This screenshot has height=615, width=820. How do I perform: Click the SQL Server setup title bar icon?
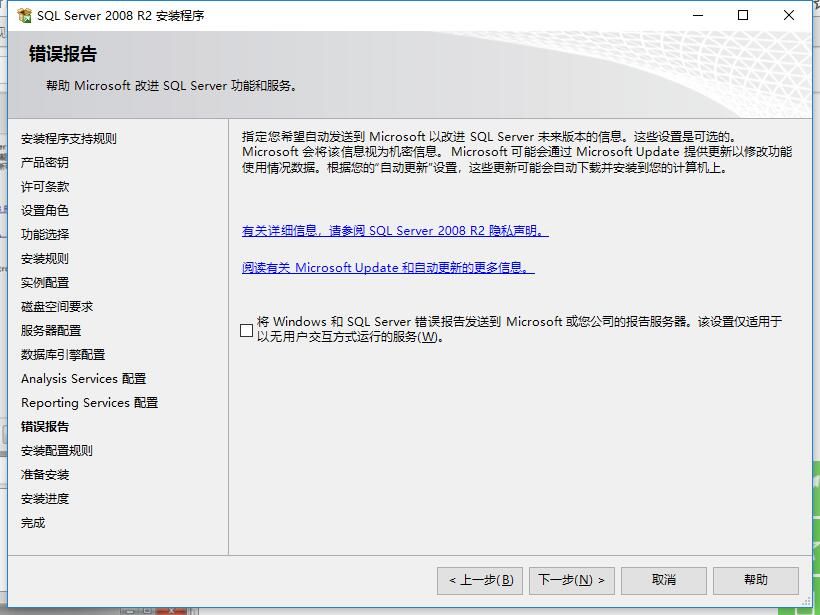24,16
